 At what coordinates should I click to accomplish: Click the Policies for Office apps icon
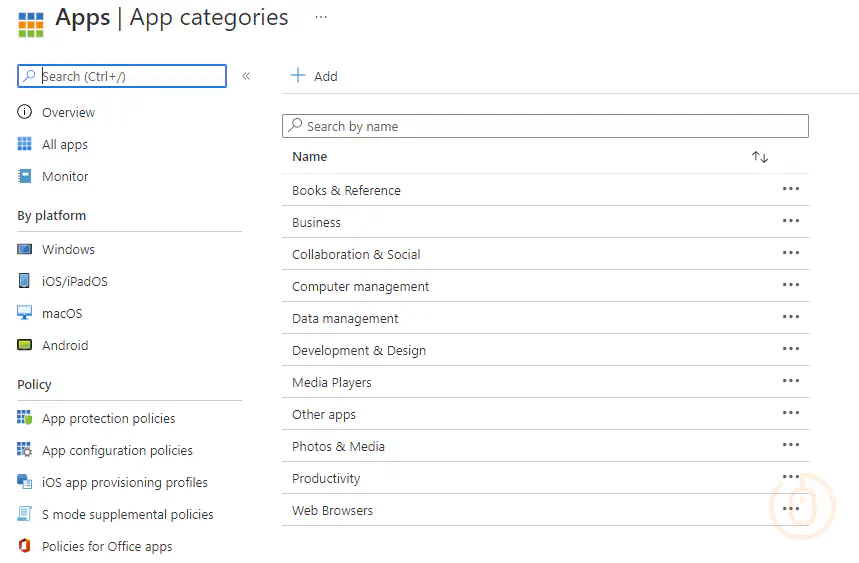(25, 546)
